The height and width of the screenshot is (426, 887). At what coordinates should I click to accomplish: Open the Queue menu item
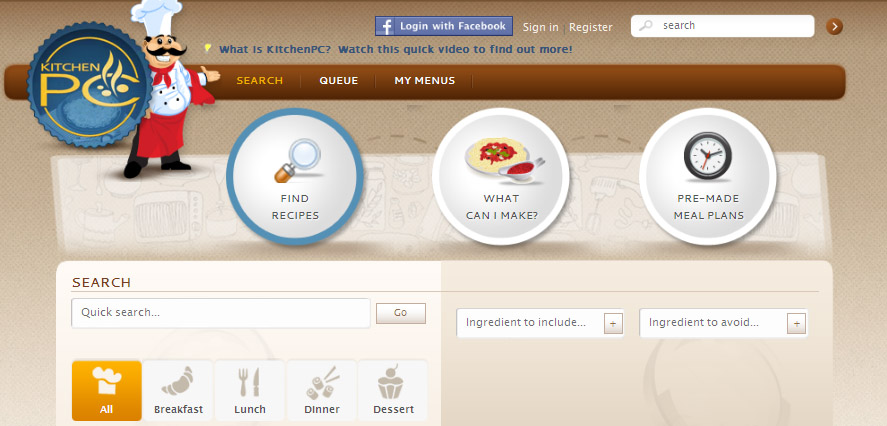338,81
